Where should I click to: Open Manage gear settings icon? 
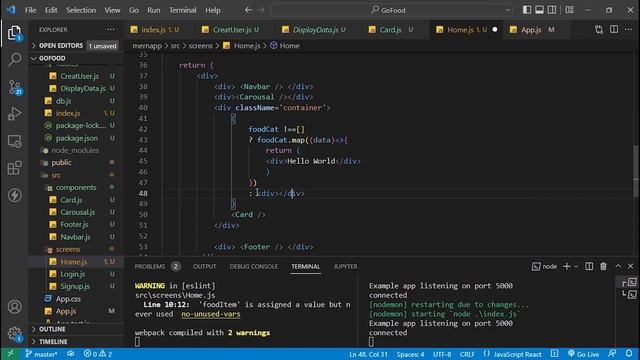(14, 333)
